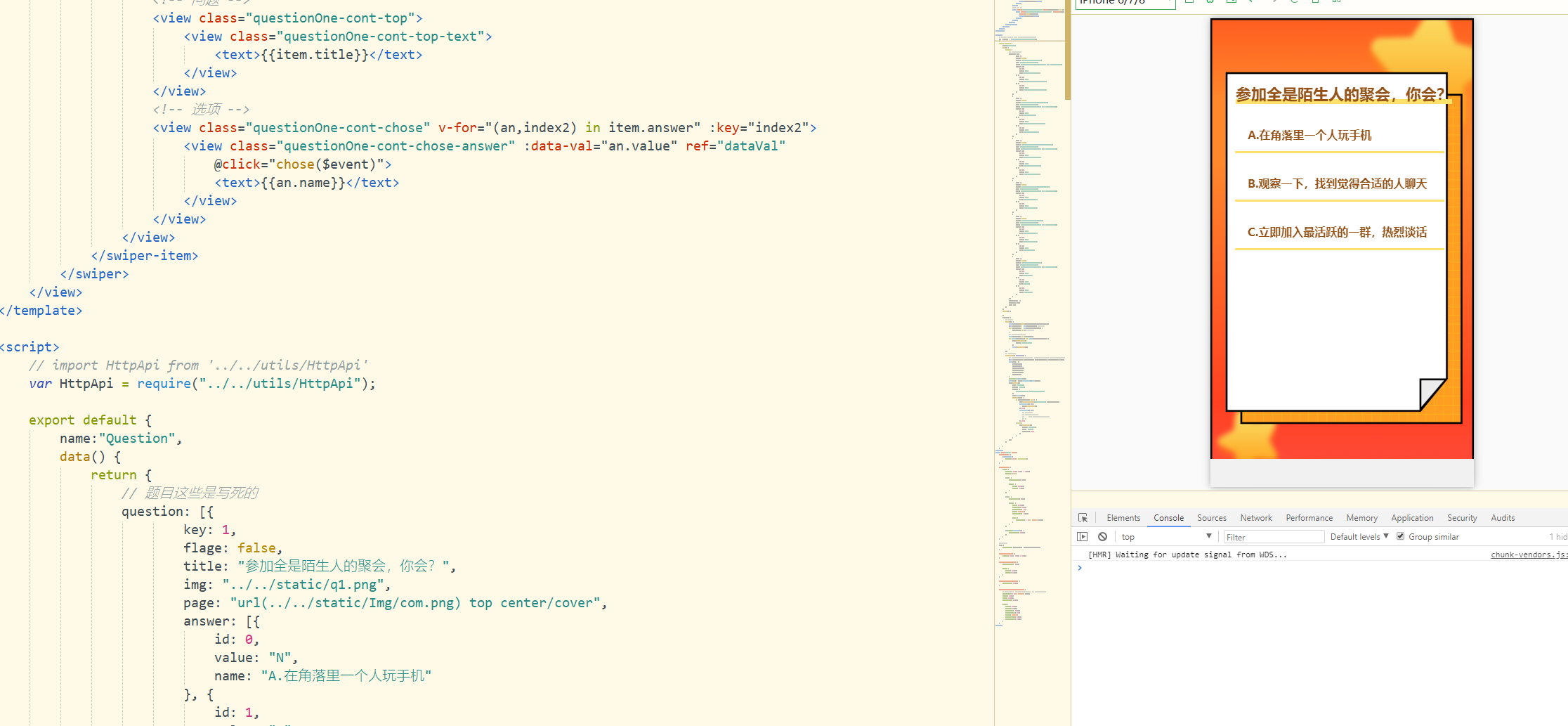
Task: Open the chunk-vendors.js source link
Action: click(1528, 555)
